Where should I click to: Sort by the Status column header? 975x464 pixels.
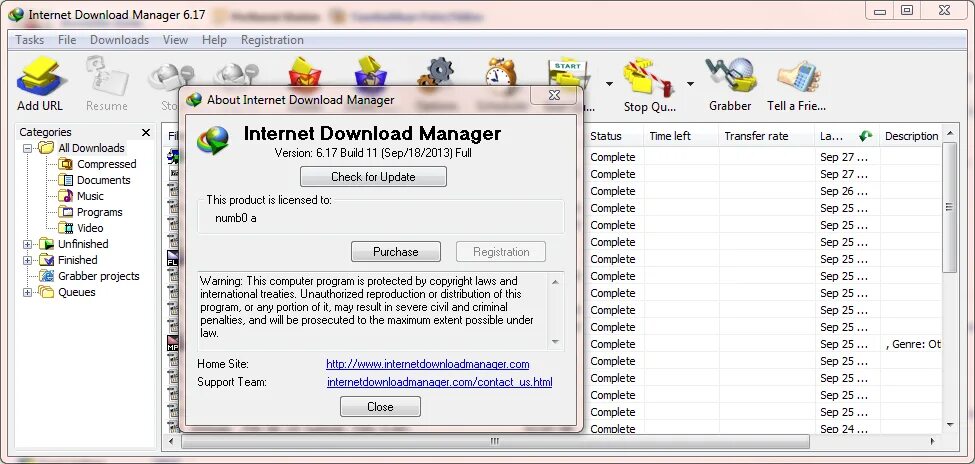point(614,136)
